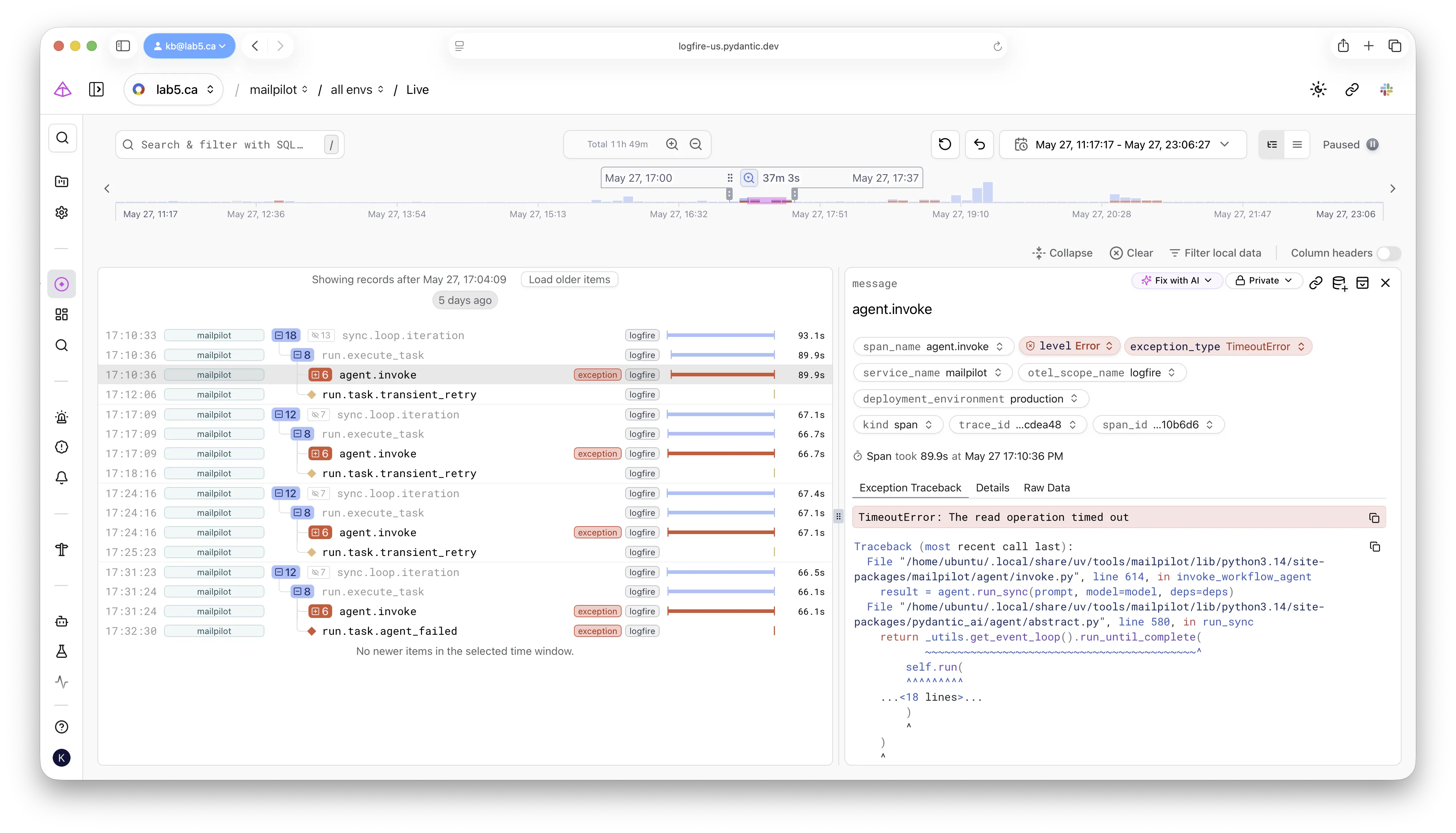
Task: Expand agent.invoke children at 17:31:24
Action: coord(320,611)
